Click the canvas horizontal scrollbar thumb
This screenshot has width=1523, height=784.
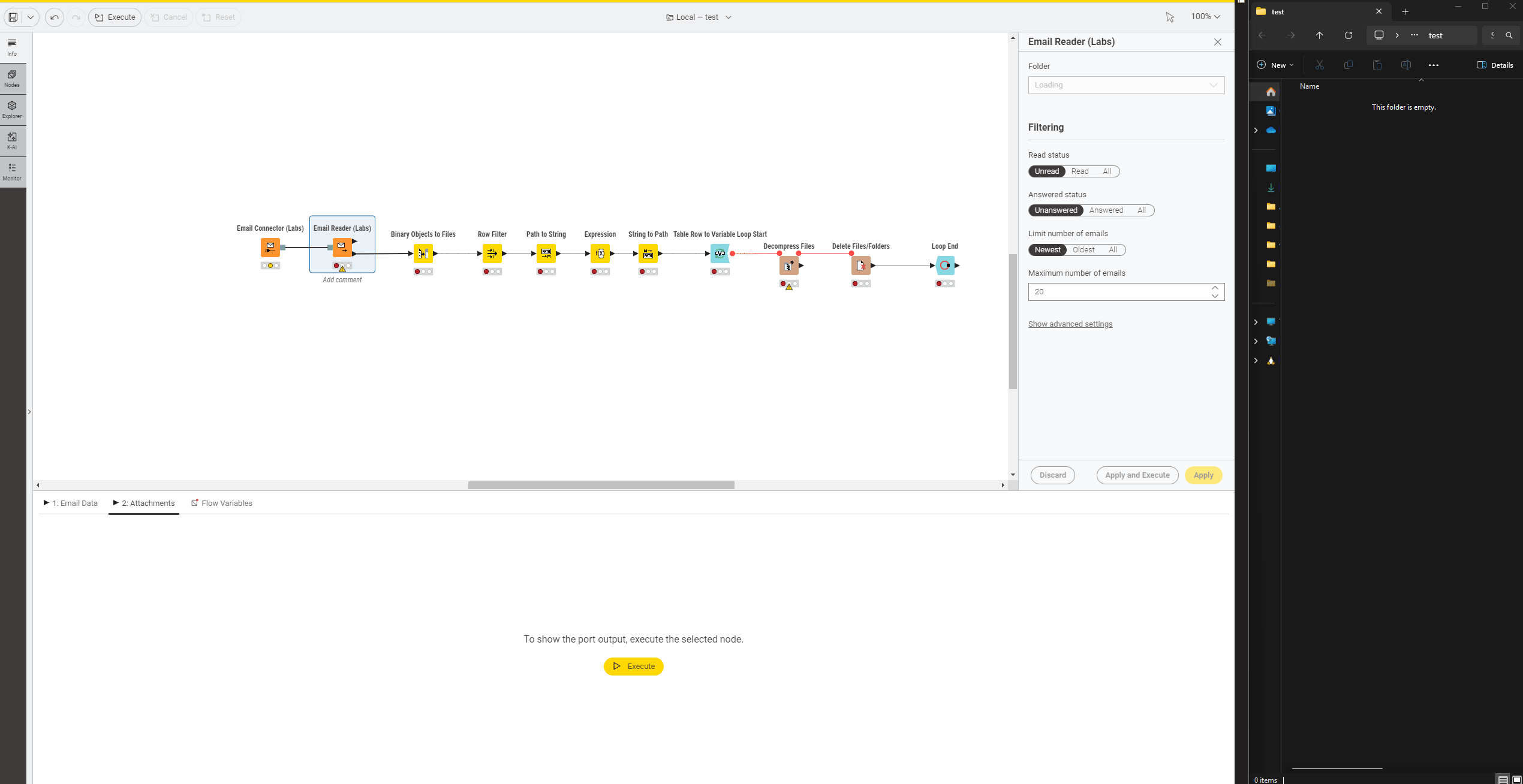click(x=601, y=485)
